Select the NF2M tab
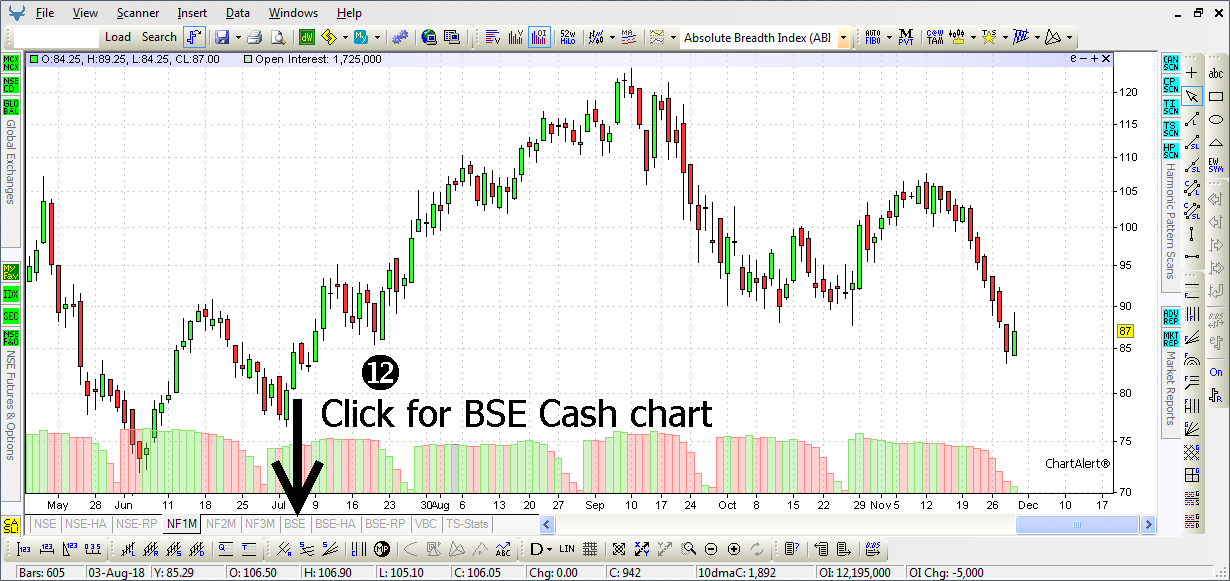 (221, 523)
